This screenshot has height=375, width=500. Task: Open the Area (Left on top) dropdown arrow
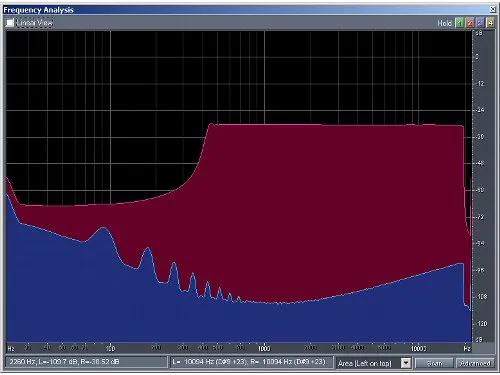coord(406,363)
